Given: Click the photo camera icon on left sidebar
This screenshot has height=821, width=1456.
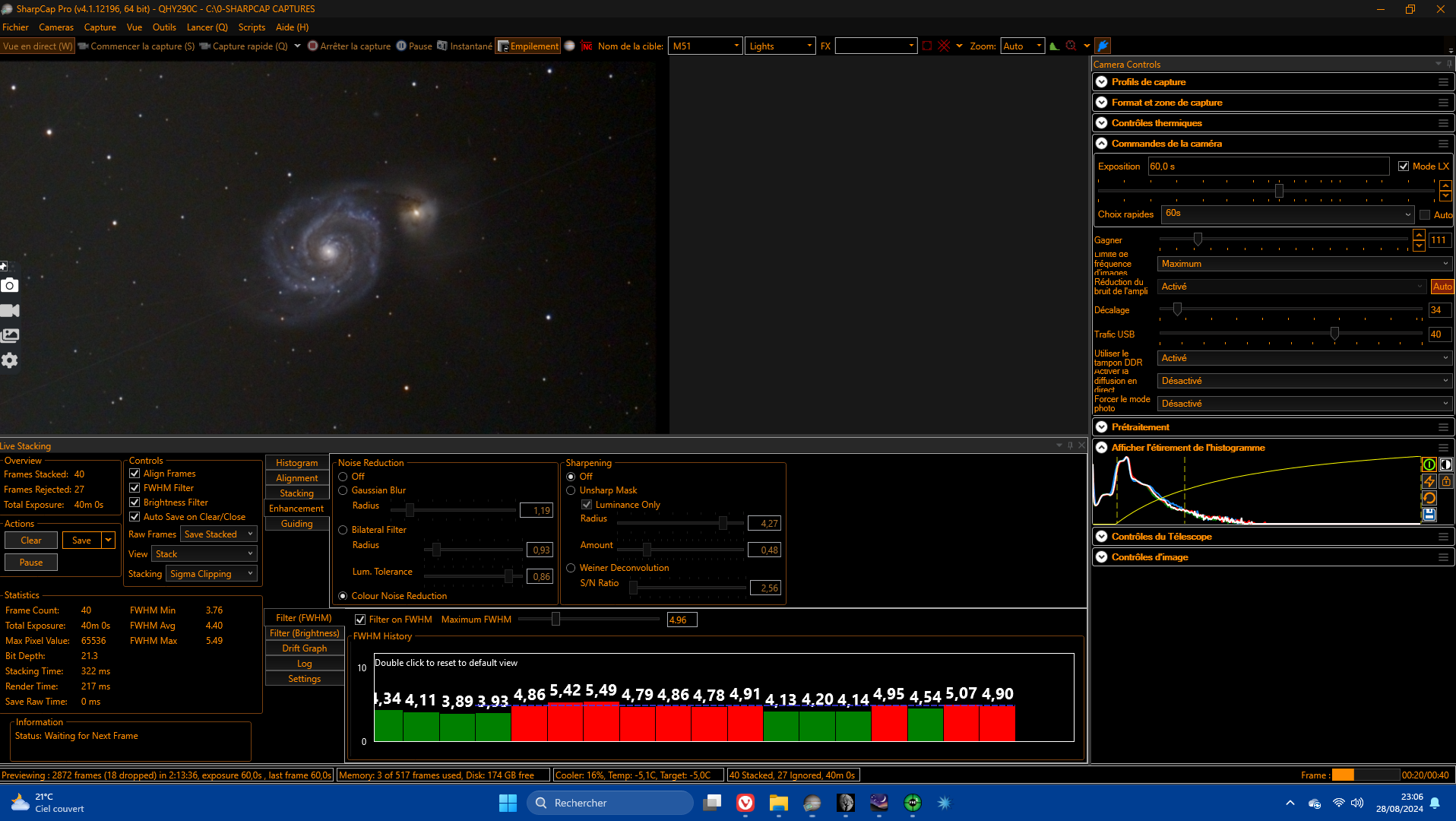Looking at the screenshot, I should coord(10,285).
